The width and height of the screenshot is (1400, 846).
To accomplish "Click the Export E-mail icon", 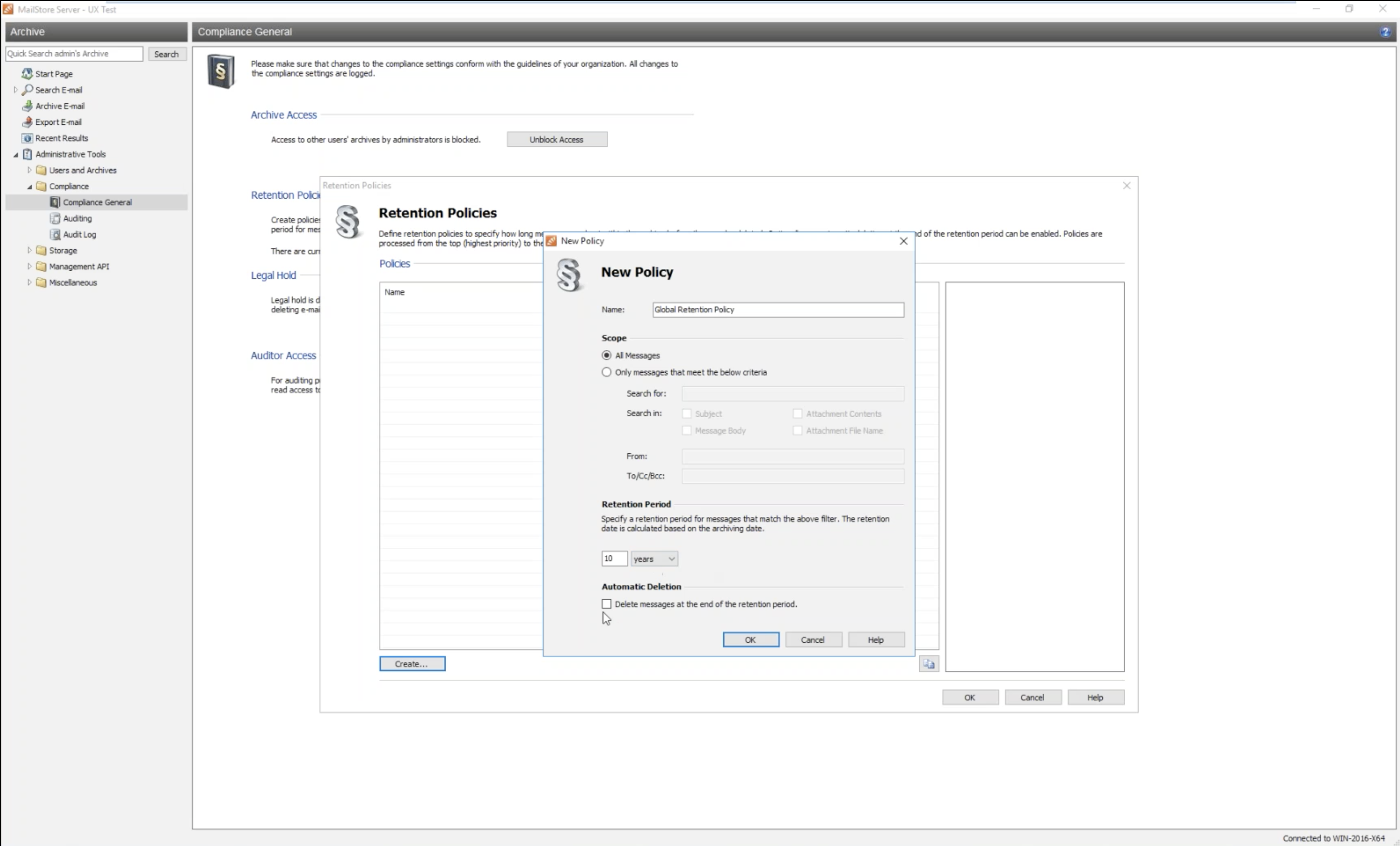I will (x=26, y=122).
